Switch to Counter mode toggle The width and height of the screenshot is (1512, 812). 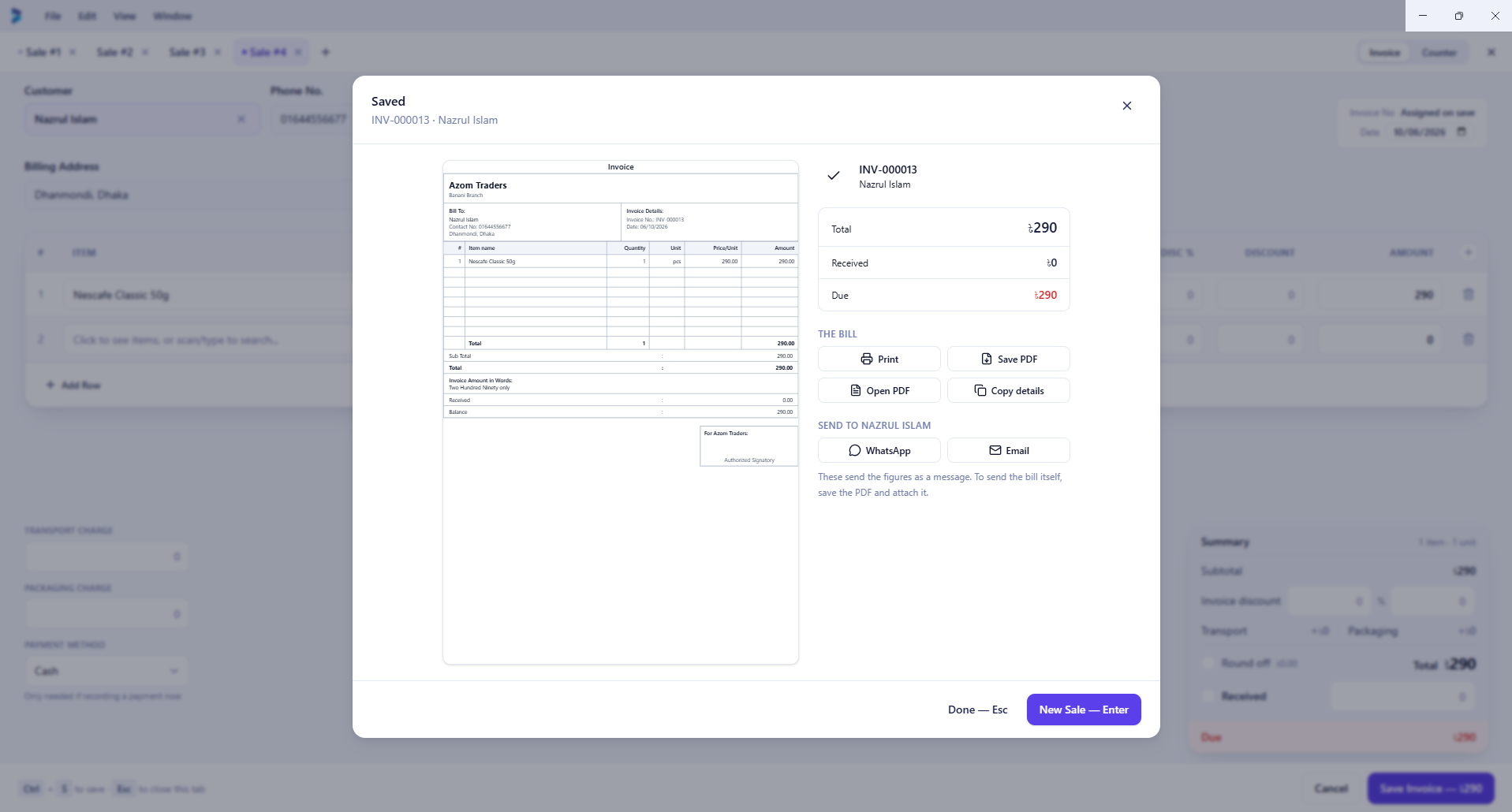pyautogui.click(x=1439, y=53)
